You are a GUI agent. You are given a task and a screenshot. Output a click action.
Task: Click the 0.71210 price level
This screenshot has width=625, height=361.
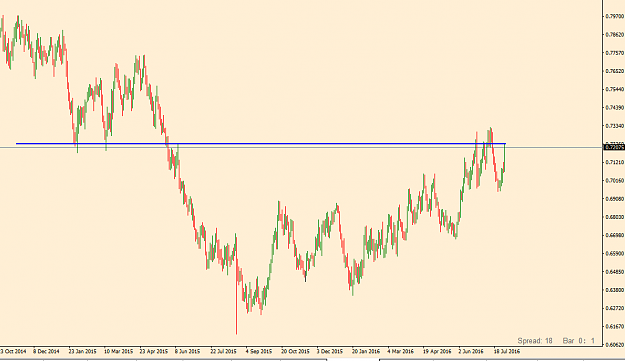(x=614, y=162)
